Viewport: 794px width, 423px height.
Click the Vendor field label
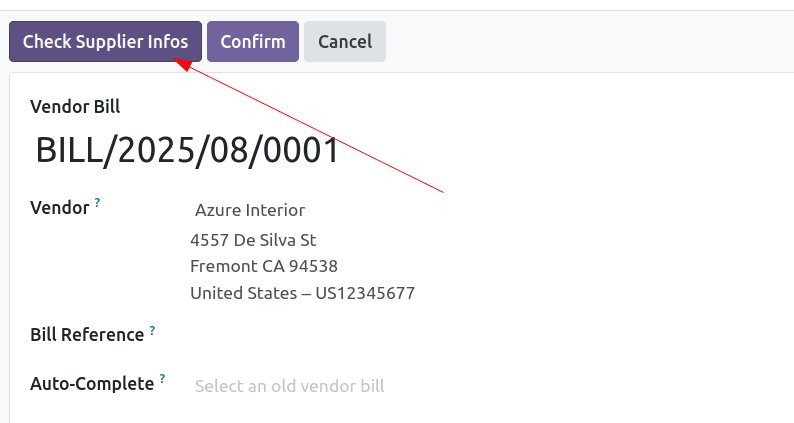(60, 208)
